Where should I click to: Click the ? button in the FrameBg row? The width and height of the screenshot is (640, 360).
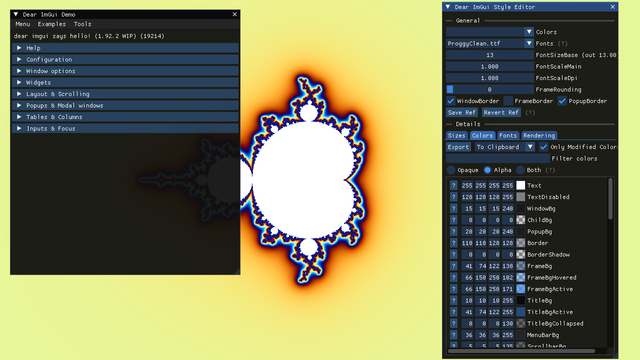pos(453,266)
